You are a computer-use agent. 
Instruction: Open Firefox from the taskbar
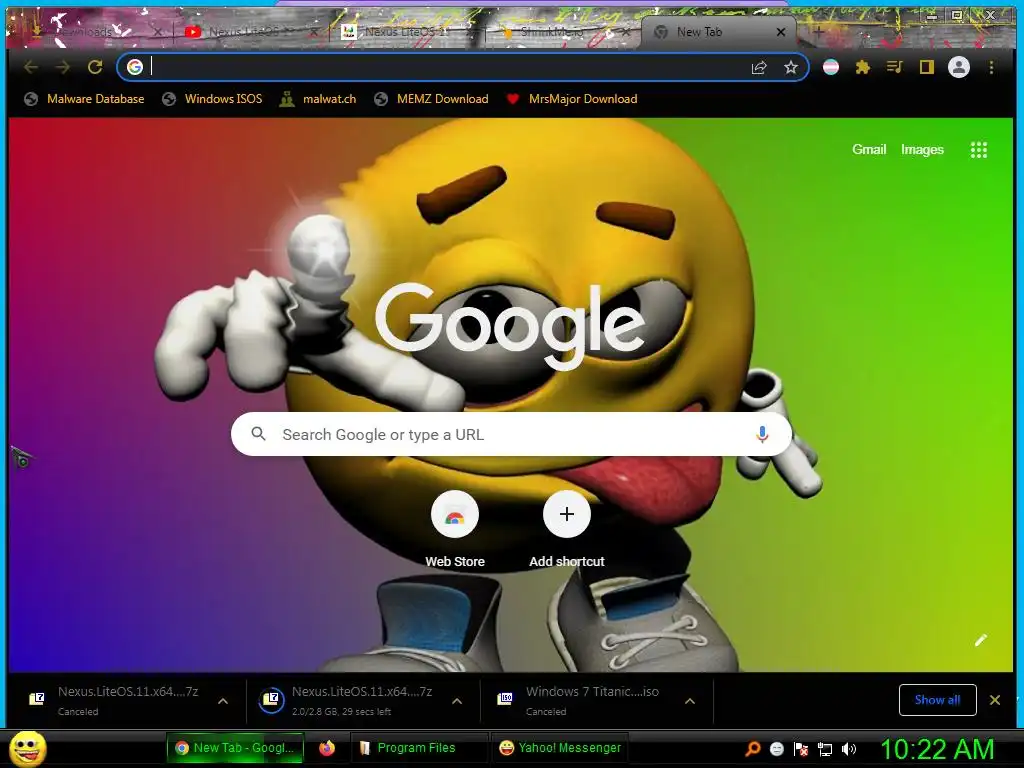click(327, 748)
